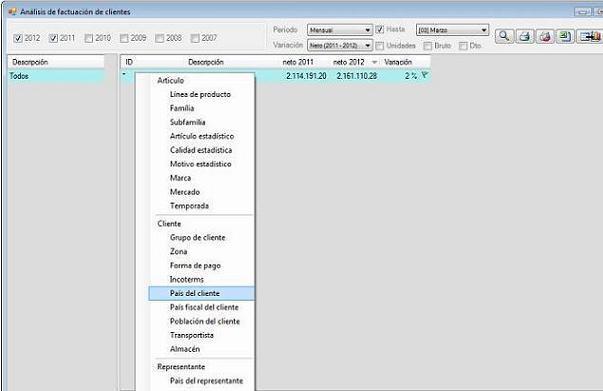Open the Periodo Mensual dropdown
The height and width of the screenshot is (391, 603).
tap(340, 30)
